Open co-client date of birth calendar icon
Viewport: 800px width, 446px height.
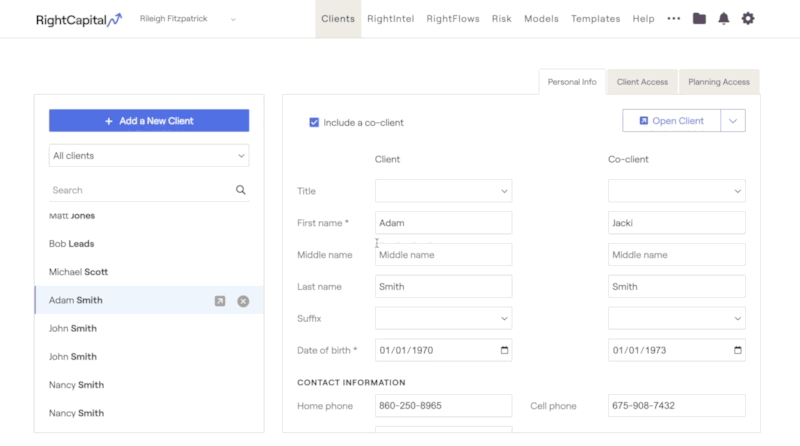738,350
